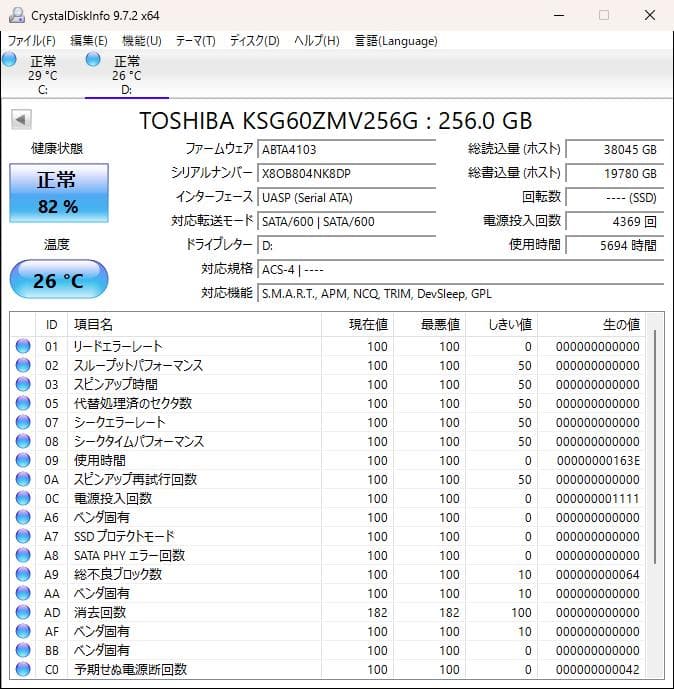Image resolution: width=674 pixels, height=689 pixels.
Task: Click power on hours value 5694 時間
Action: (x=615, y=246)
